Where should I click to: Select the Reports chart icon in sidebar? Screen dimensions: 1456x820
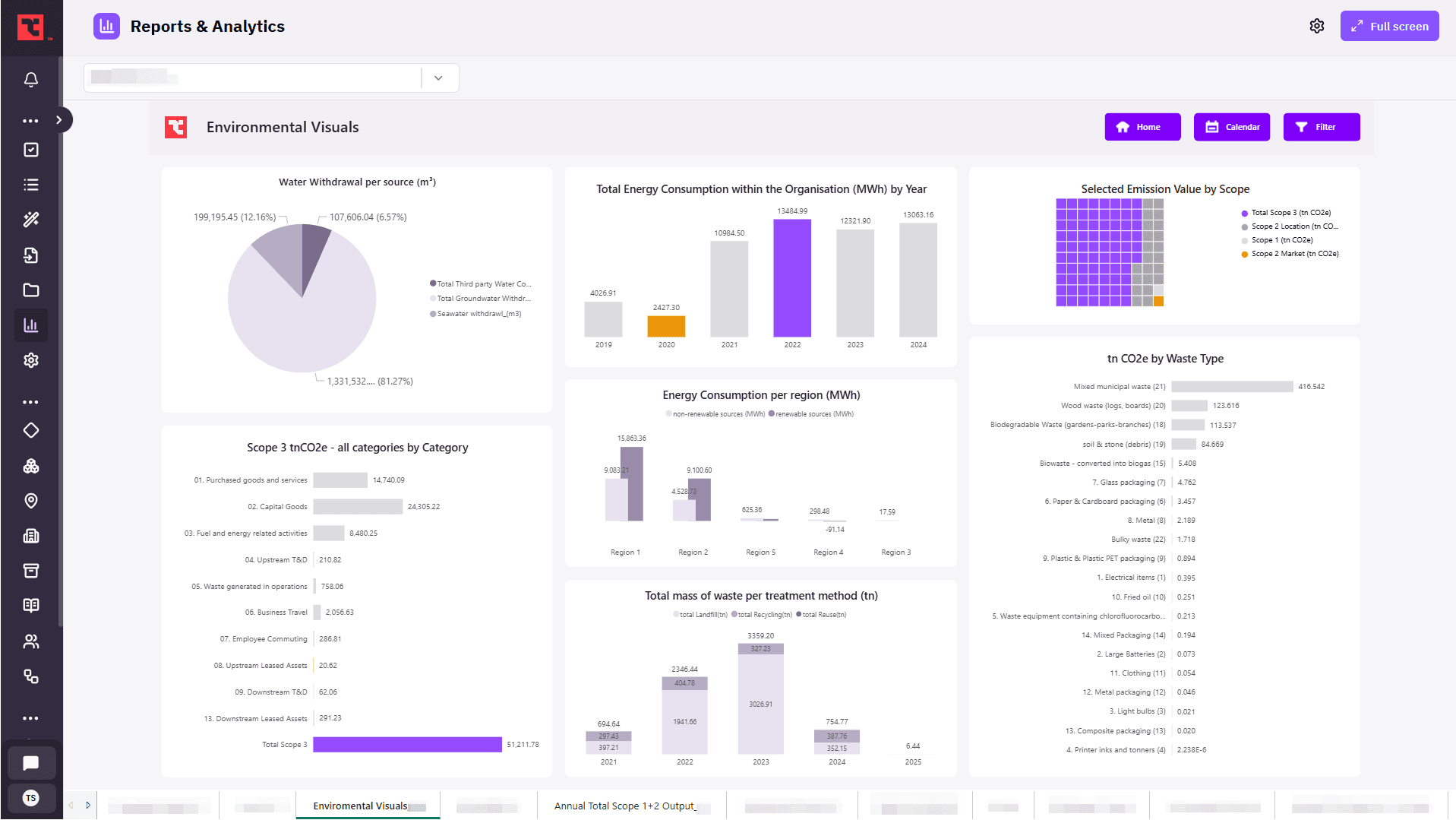(31, 325)
